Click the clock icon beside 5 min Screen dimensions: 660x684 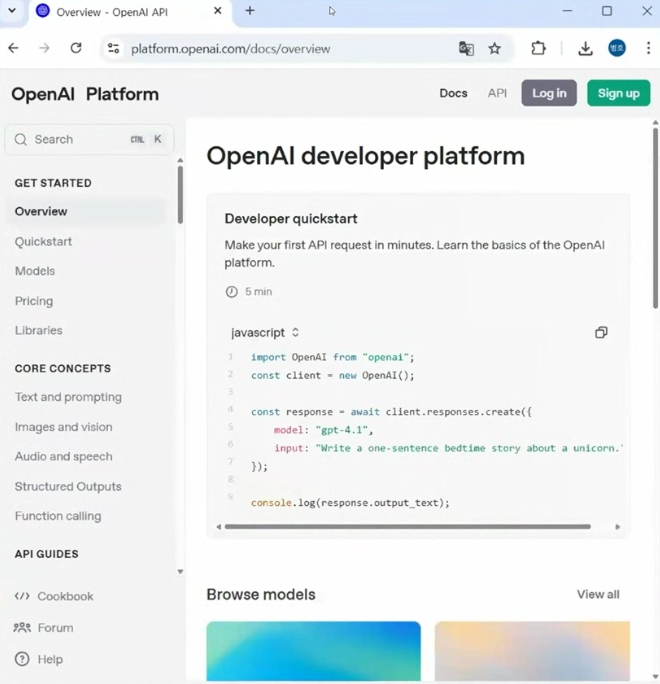[x=232, y=291]
